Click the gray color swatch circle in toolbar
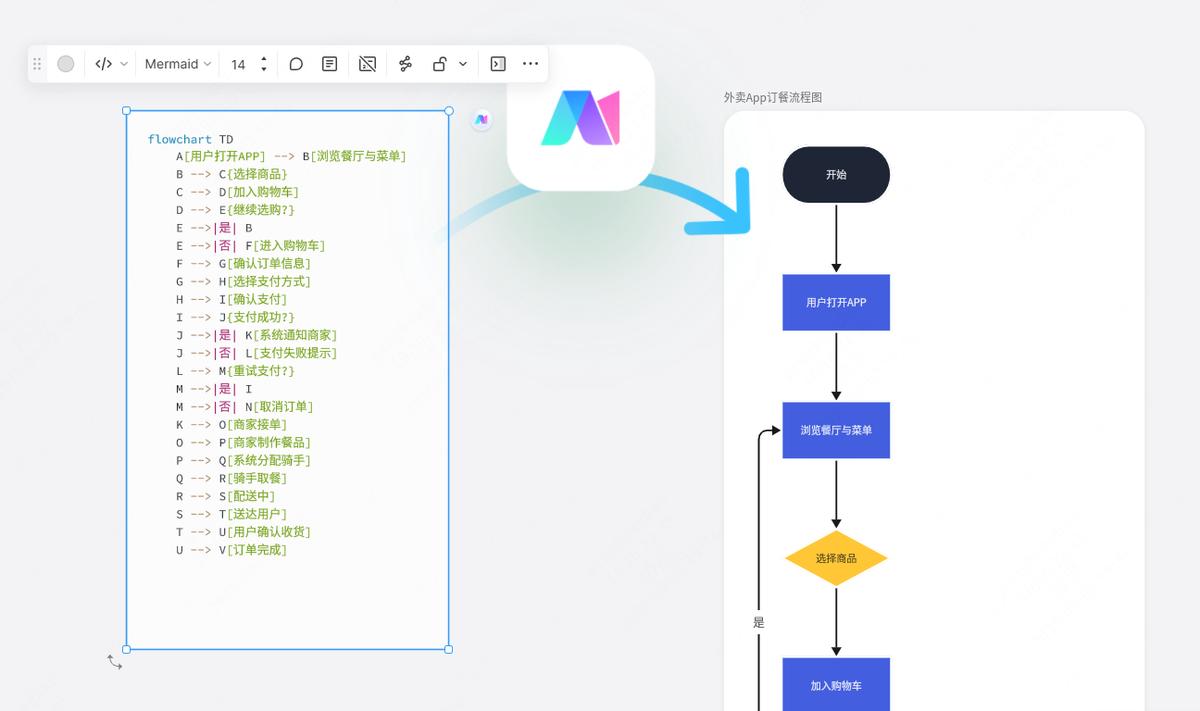 click(x=64, y=63)
